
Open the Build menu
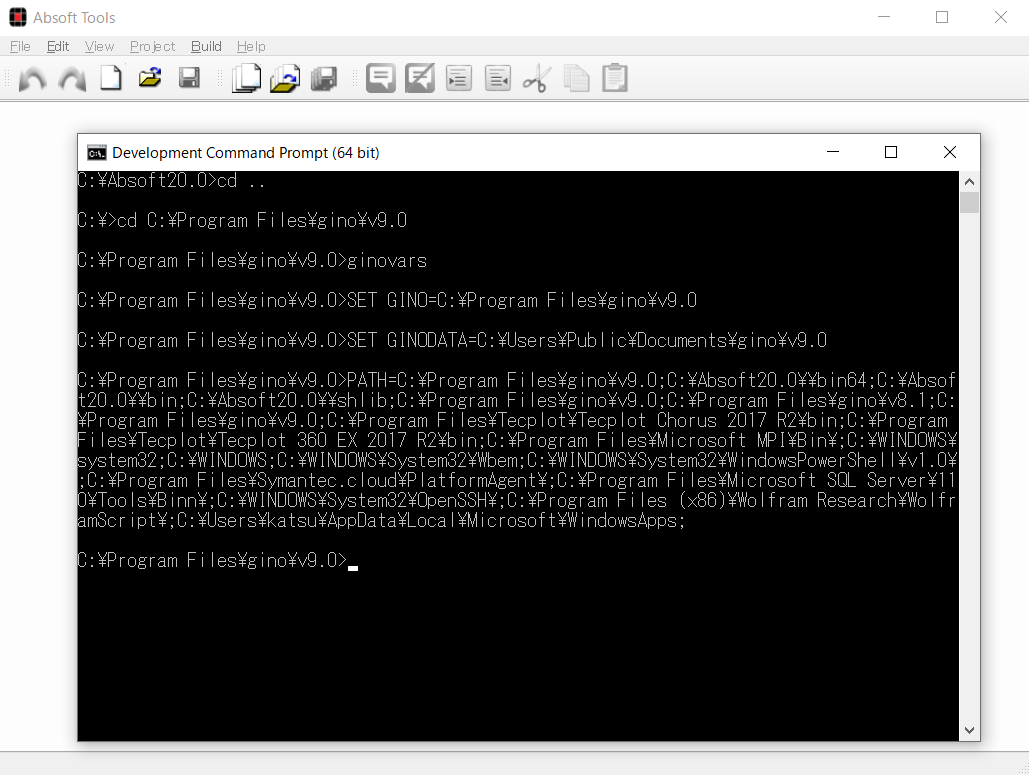pyautogui.click(x=206, y=47)
